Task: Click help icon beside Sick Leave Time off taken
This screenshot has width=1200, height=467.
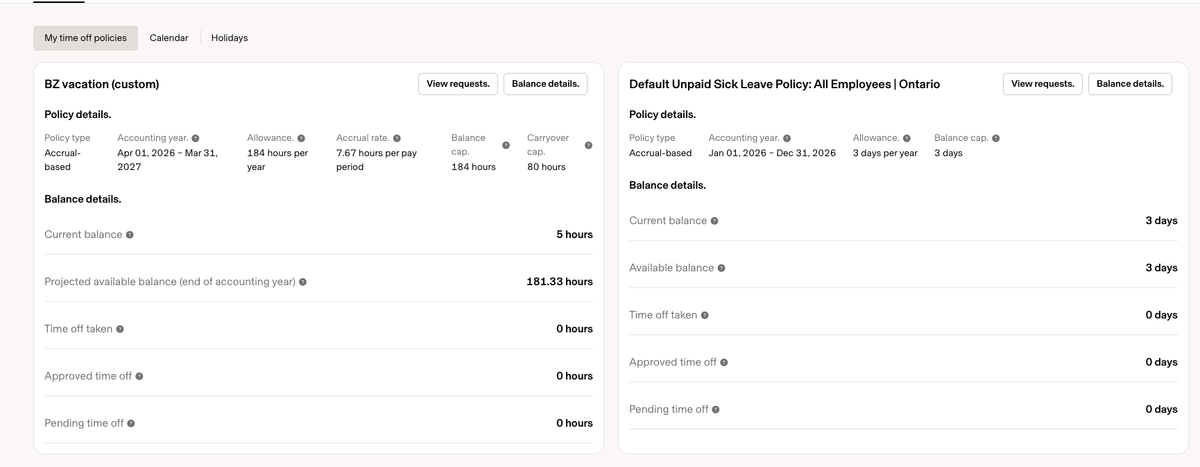Action: point(705,315)
